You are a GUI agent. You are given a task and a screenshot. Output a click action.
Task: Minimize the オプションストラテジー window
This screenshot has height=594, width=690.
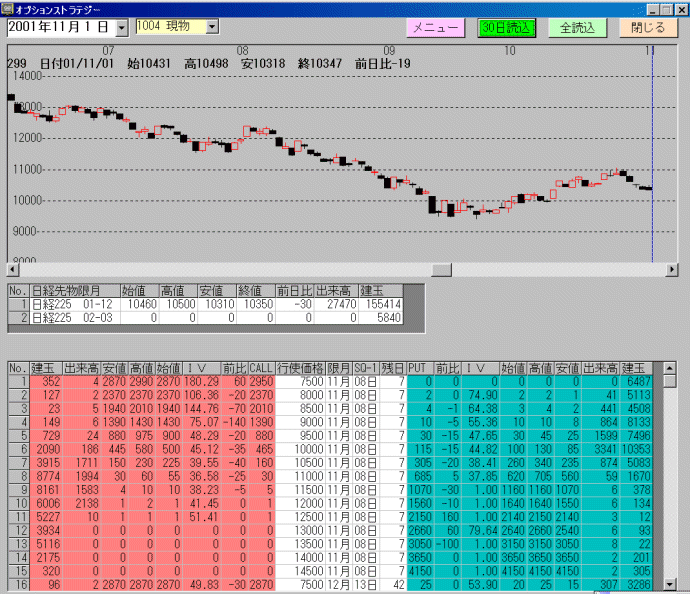click(653, 9)
